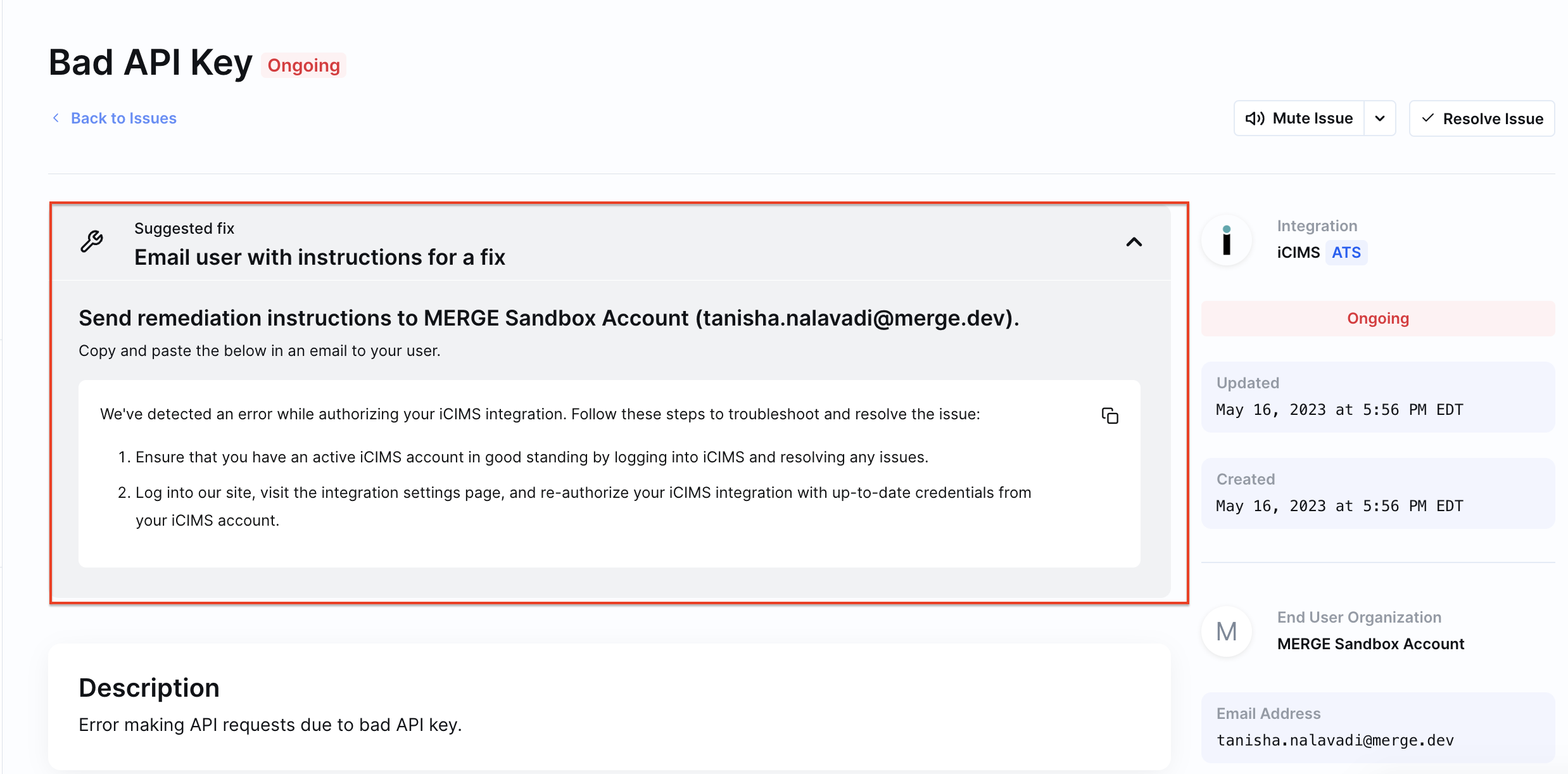Click the checkmark icon in Resolve Issue
Viewport: 1568px width, 774px height.
pyautogui.click(x=1428, y=118)
